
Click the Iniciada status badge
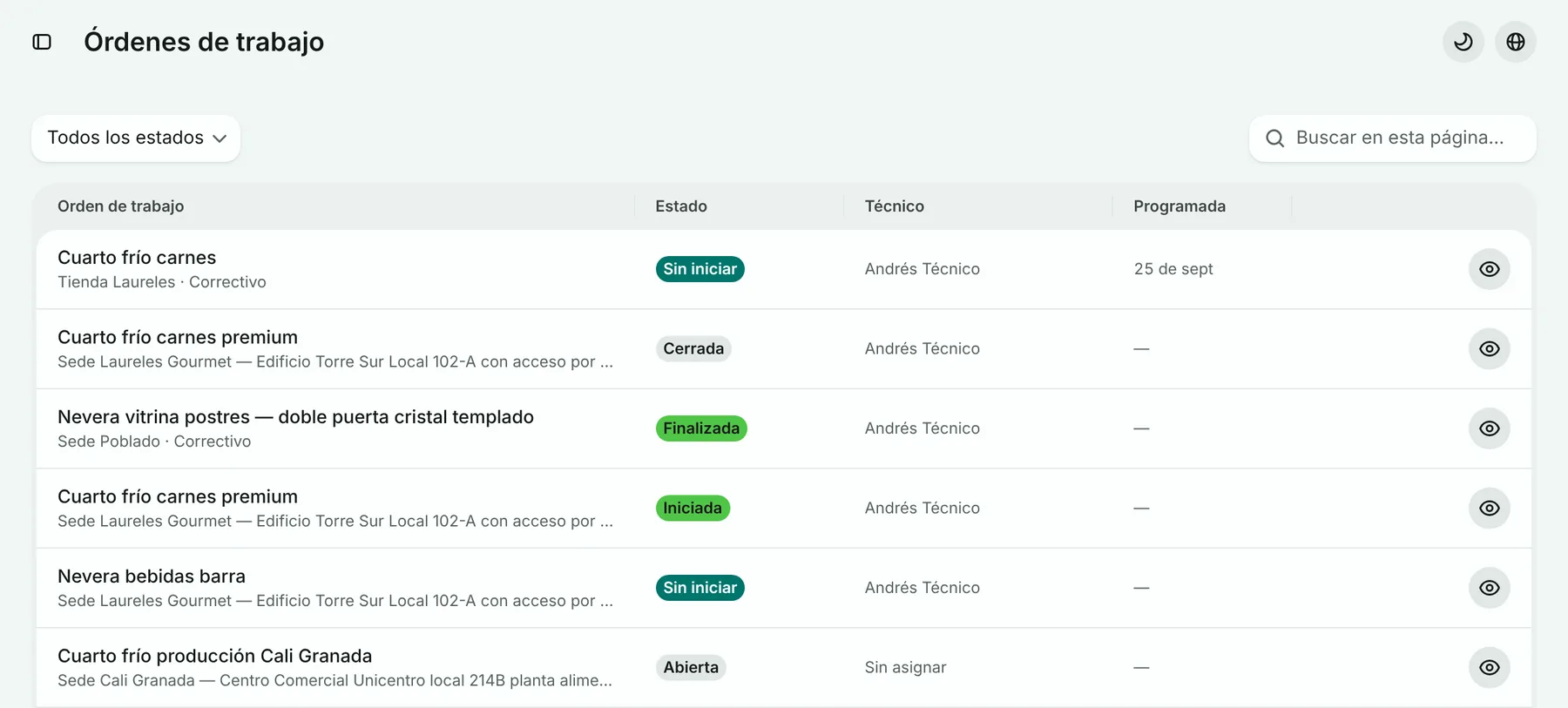pyautogui.click(x=693, y=508)
